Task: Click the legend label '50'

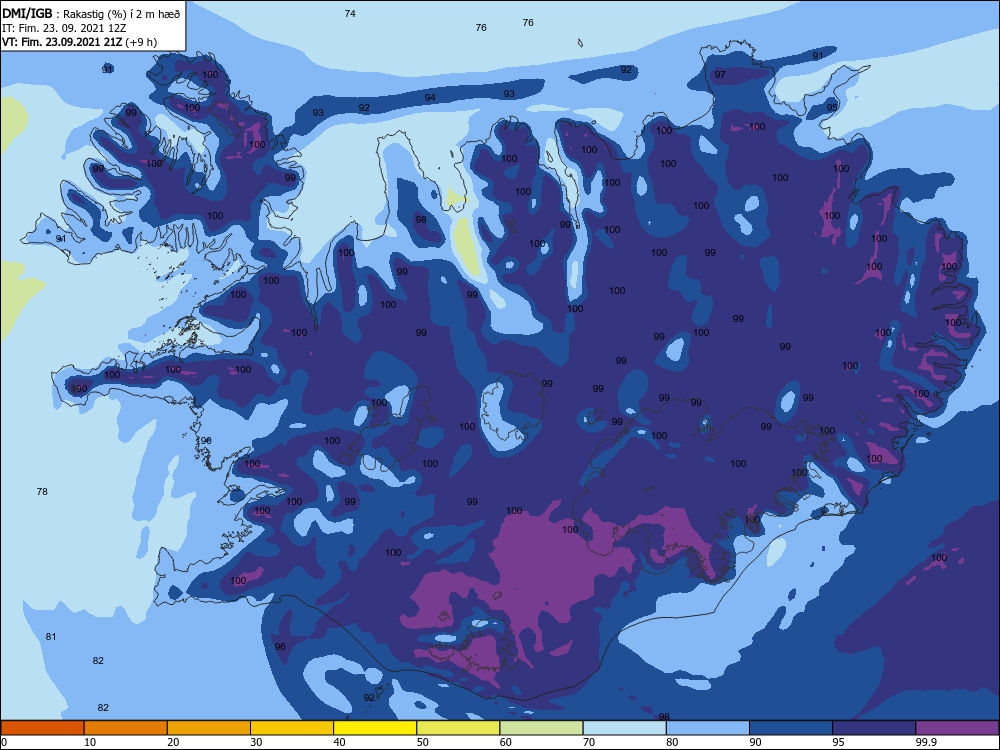Action: (x=422, y=742)
